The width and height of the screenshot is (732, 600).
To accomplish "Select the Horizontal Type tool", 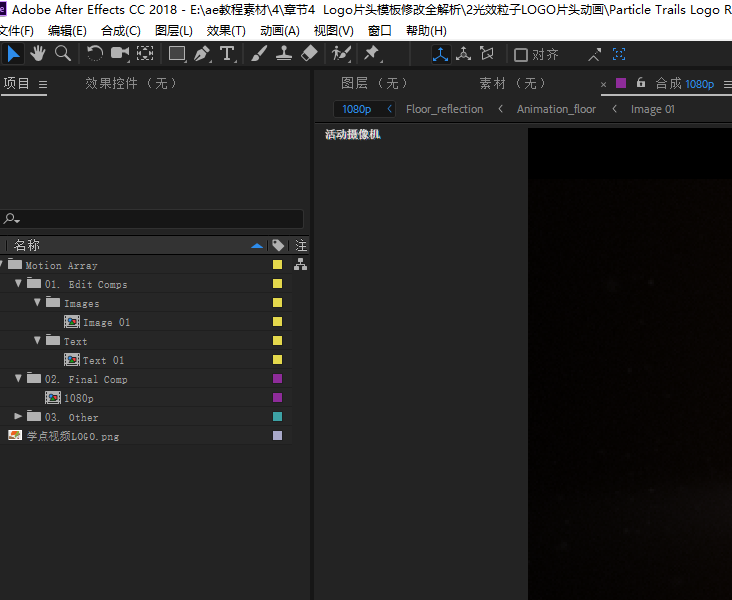I will pos(227,54).
